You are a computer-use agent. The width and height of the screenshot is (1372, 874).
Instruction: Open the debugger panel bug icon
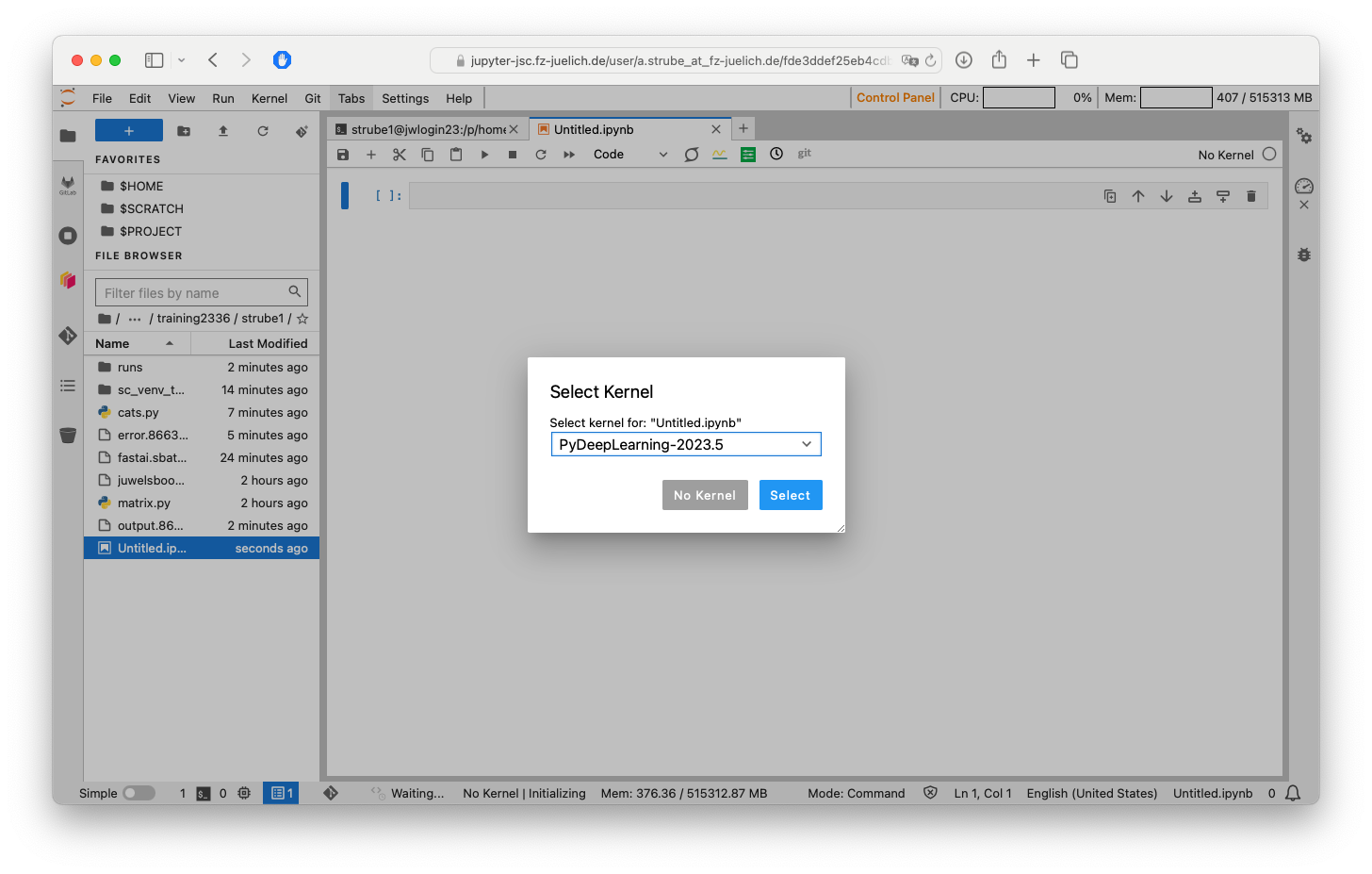tap(1303, 255)
